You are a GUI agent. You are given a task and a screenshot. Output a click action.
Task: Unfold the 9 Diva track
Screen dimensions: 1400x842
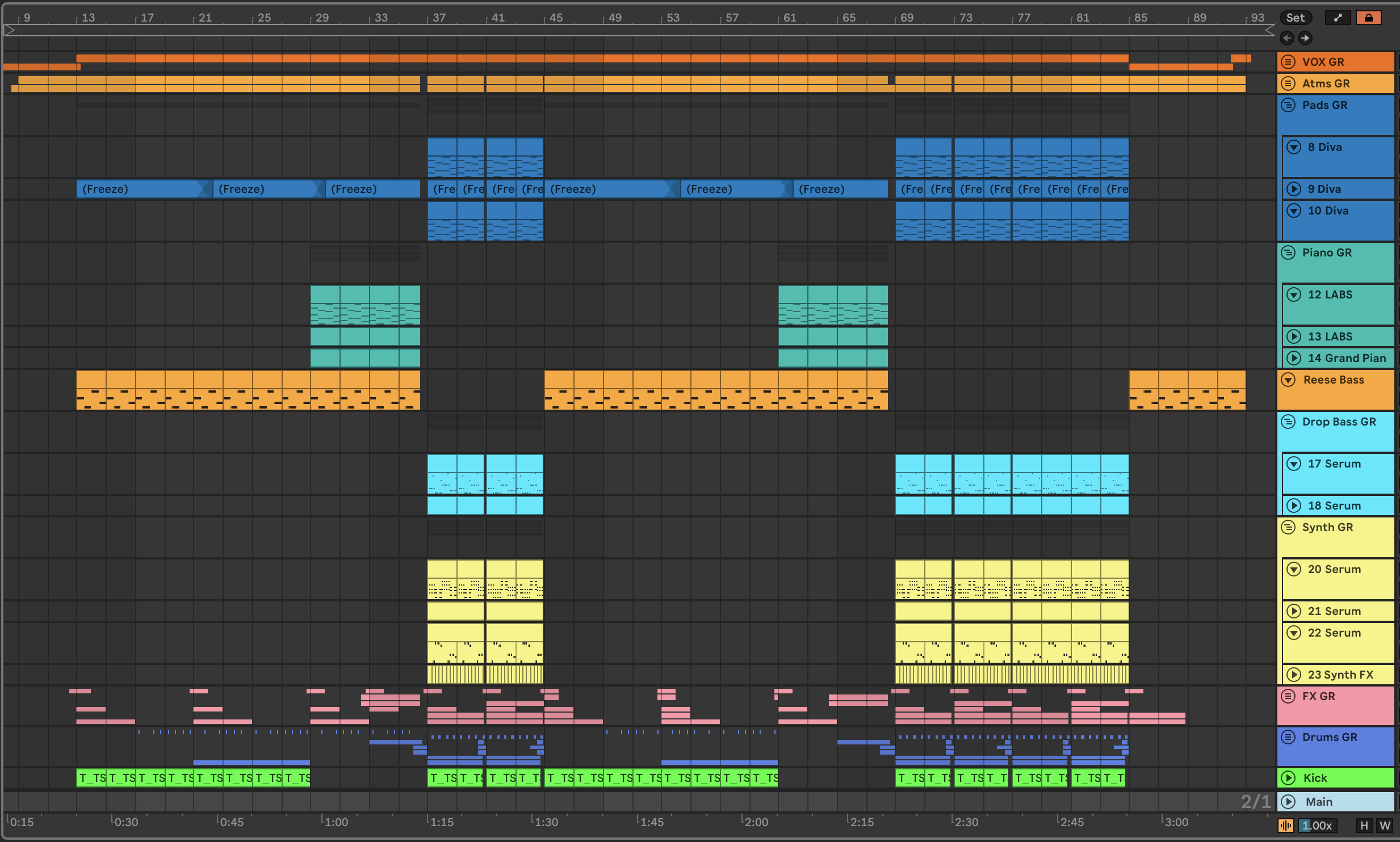[x=1293, y=189]
